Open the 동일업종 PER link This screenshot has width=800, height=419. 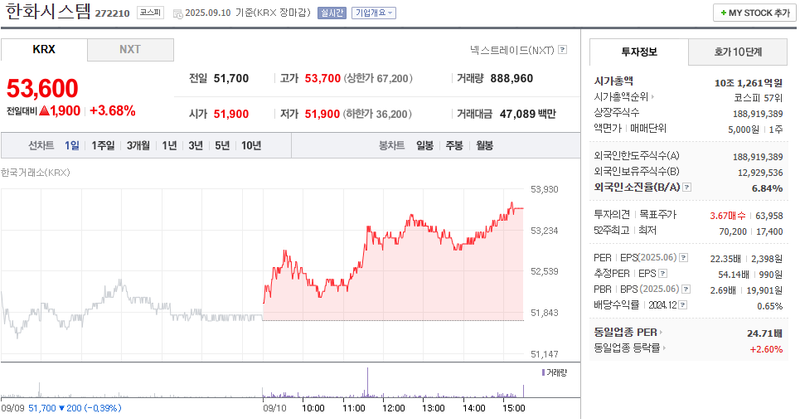(628, 332)
